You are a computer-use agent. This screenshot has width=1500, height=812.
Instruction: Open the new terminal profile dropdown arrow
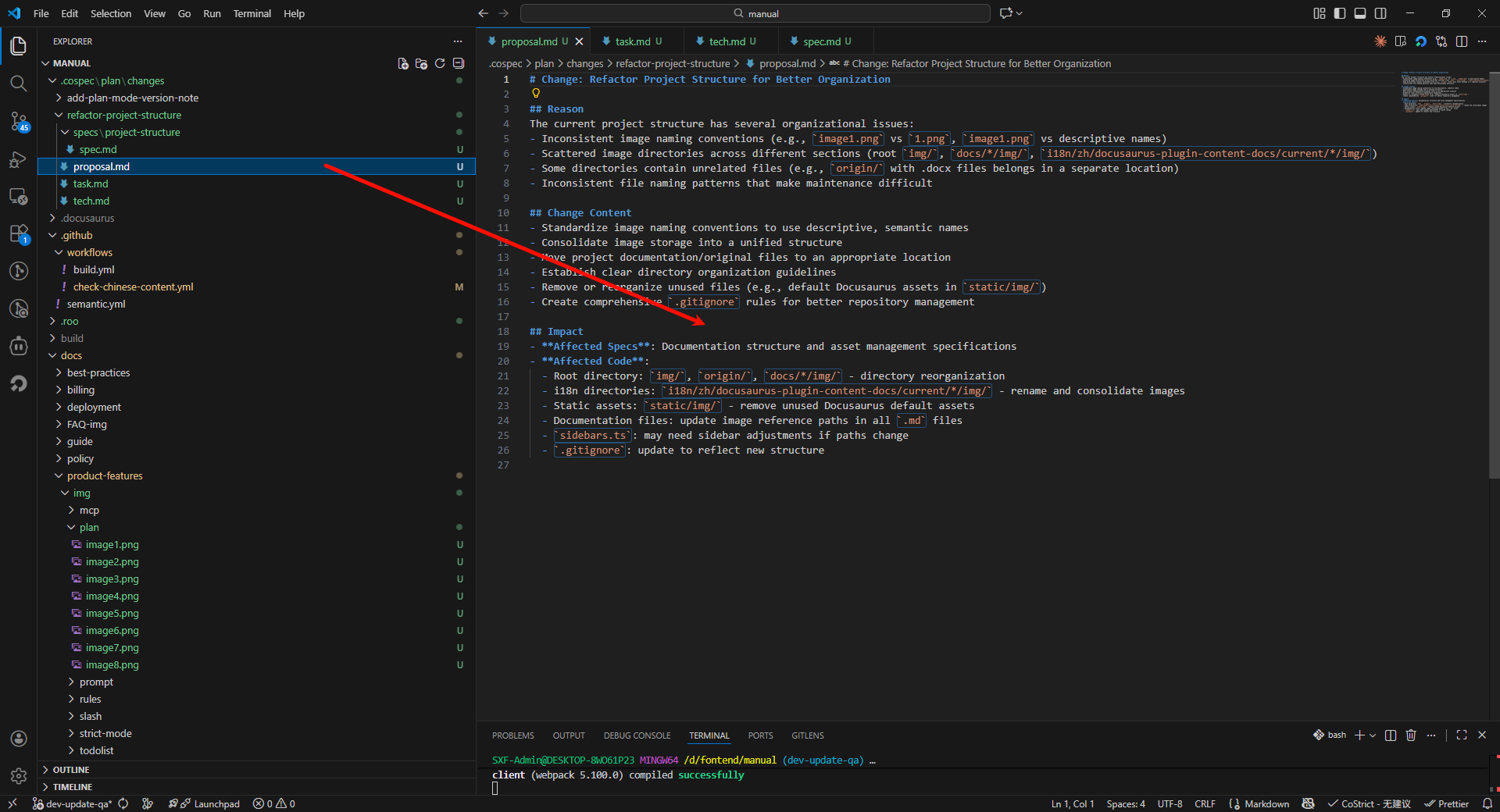(x=1373, y=735)
